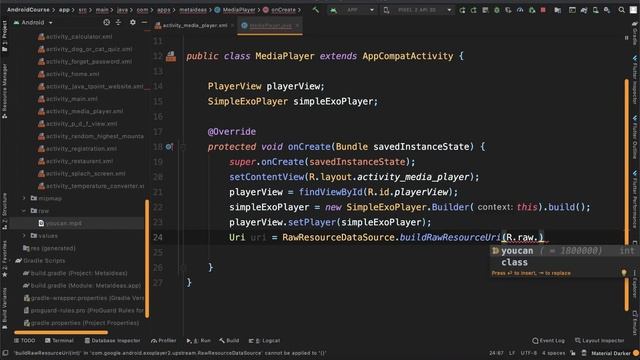Select youcan suggestion in autocomplete popup
640x360 pixels.
coord(563,251)
